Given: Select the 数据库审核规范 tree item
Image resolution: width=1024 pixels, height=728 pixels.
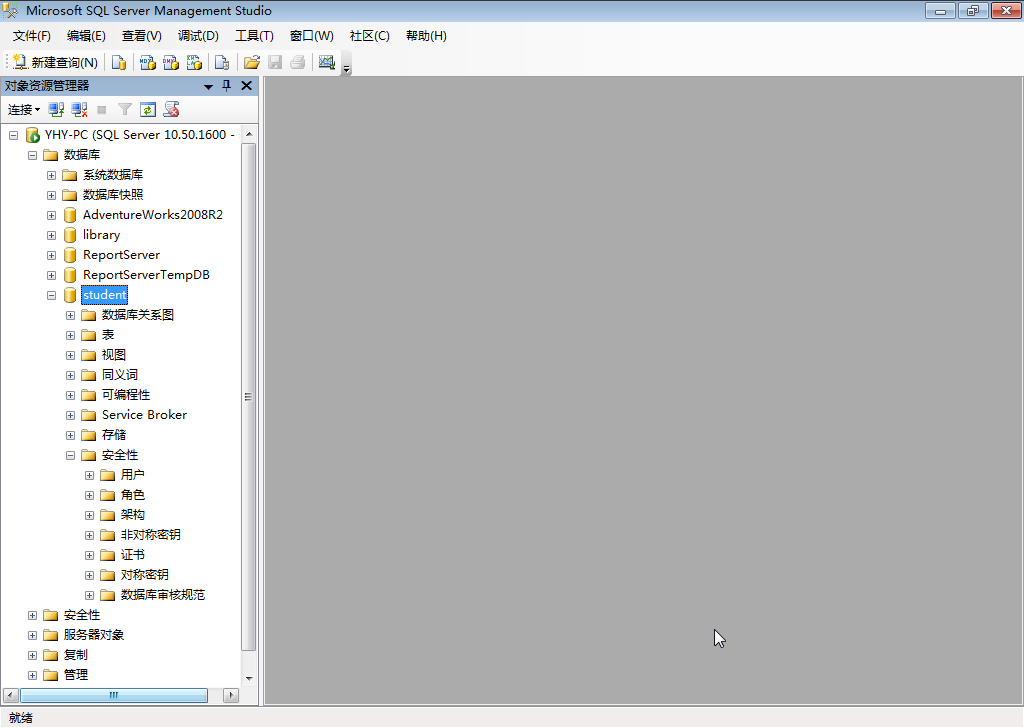Looking at the screenshot, I should (163, 595).
